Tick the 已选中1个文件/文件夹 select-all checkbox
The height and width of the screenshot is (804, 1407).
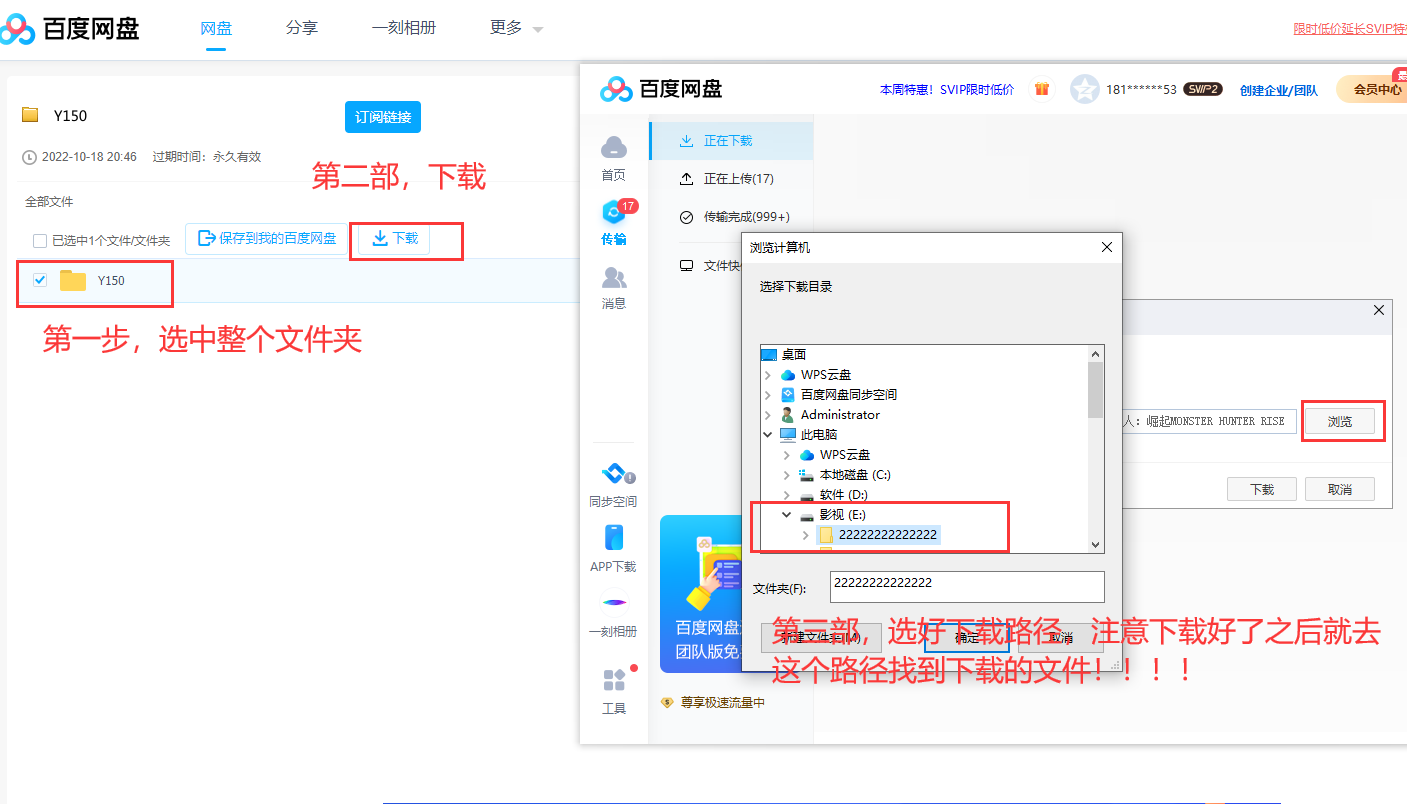pyautogui.click(x=40, y=241)
